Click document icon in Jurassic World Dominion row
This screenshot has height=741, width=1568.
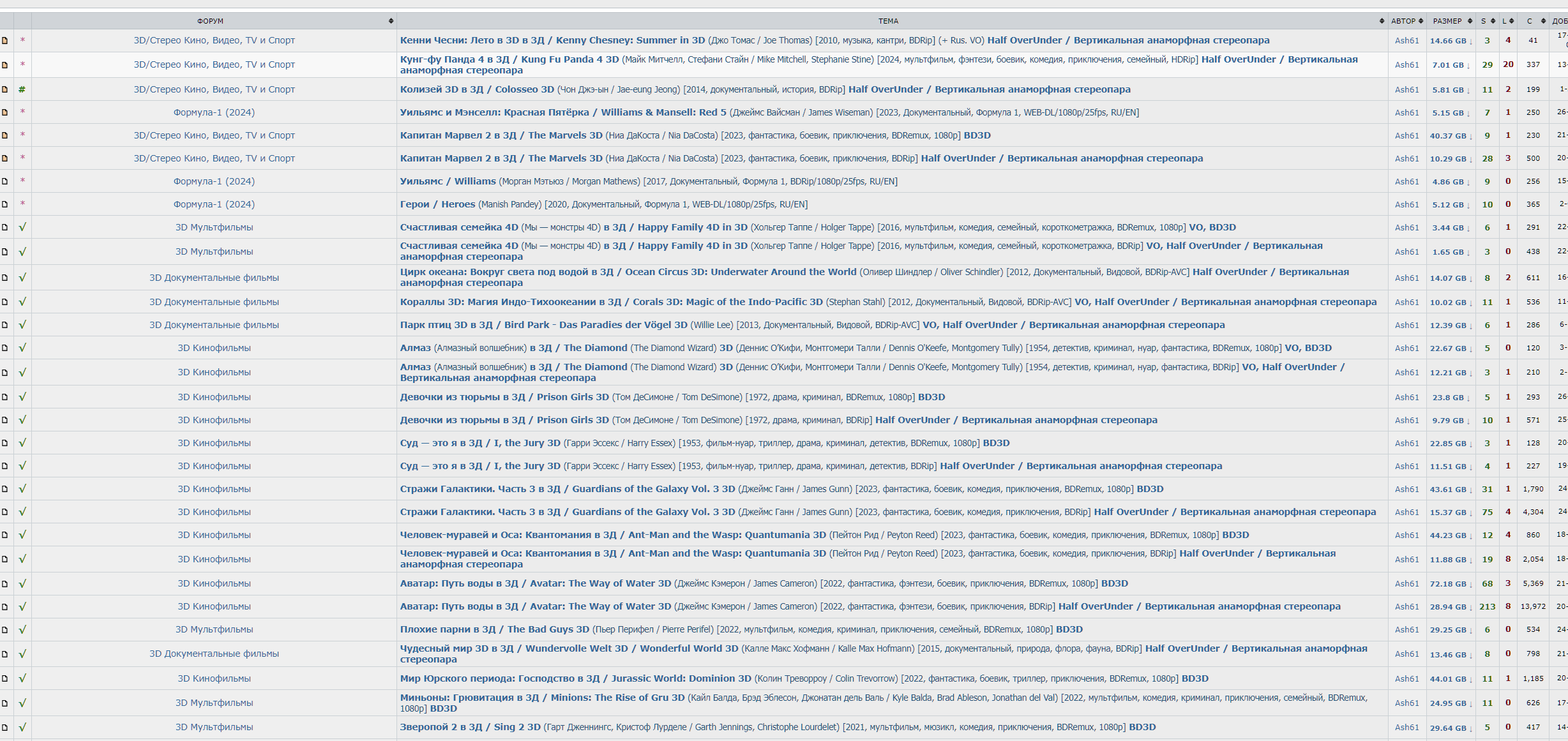(x=4, y=678)
